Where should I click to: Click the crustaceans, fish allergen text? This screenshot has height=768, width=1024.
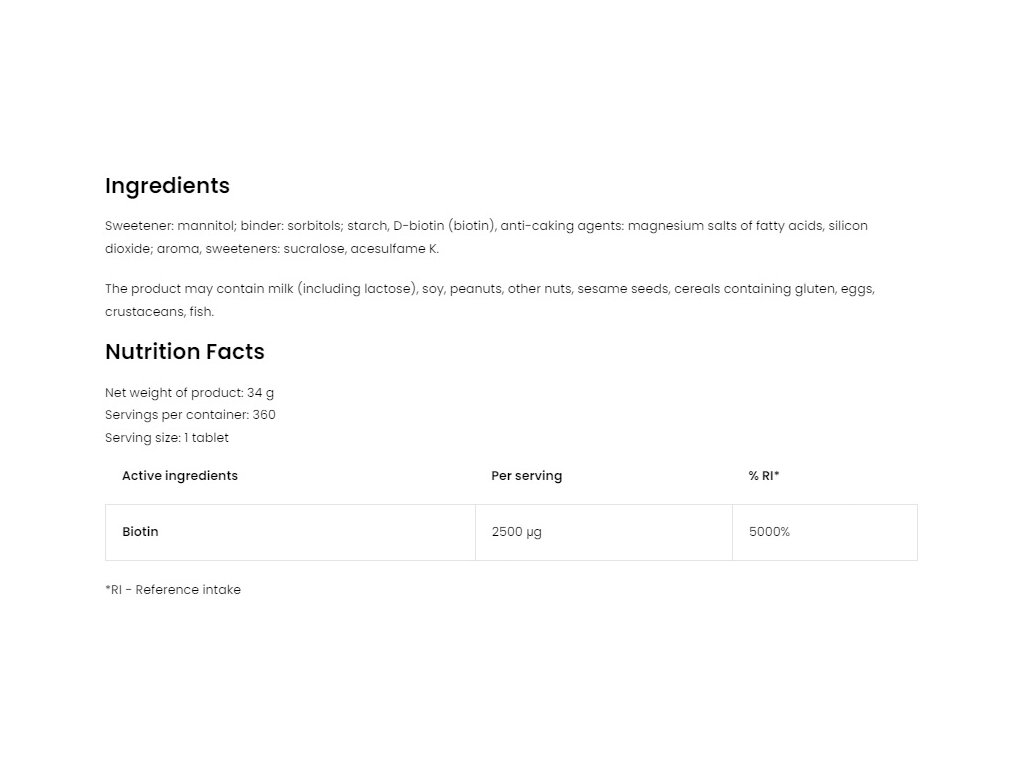159,312
